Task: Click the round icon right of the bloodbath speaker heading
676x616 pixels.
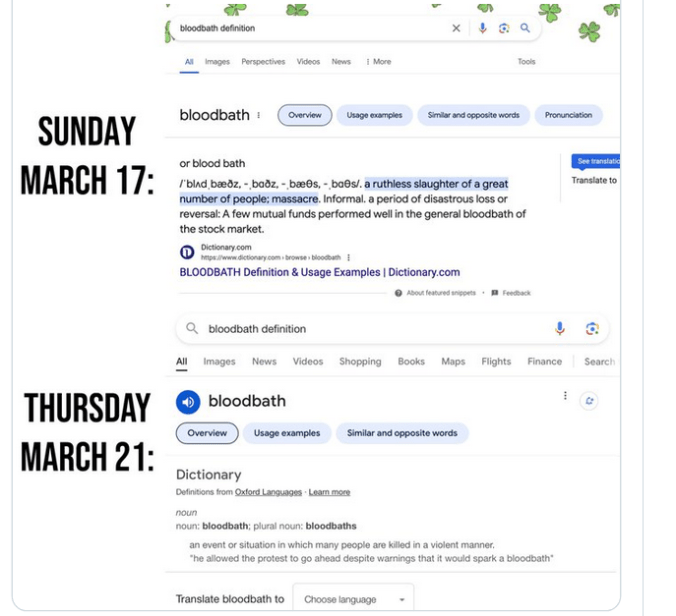Action: [590, 400]
